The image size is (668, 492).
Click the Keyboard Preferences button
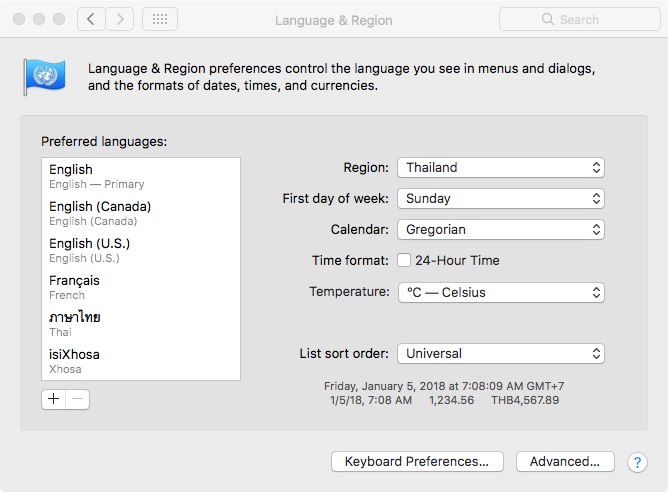416,462
